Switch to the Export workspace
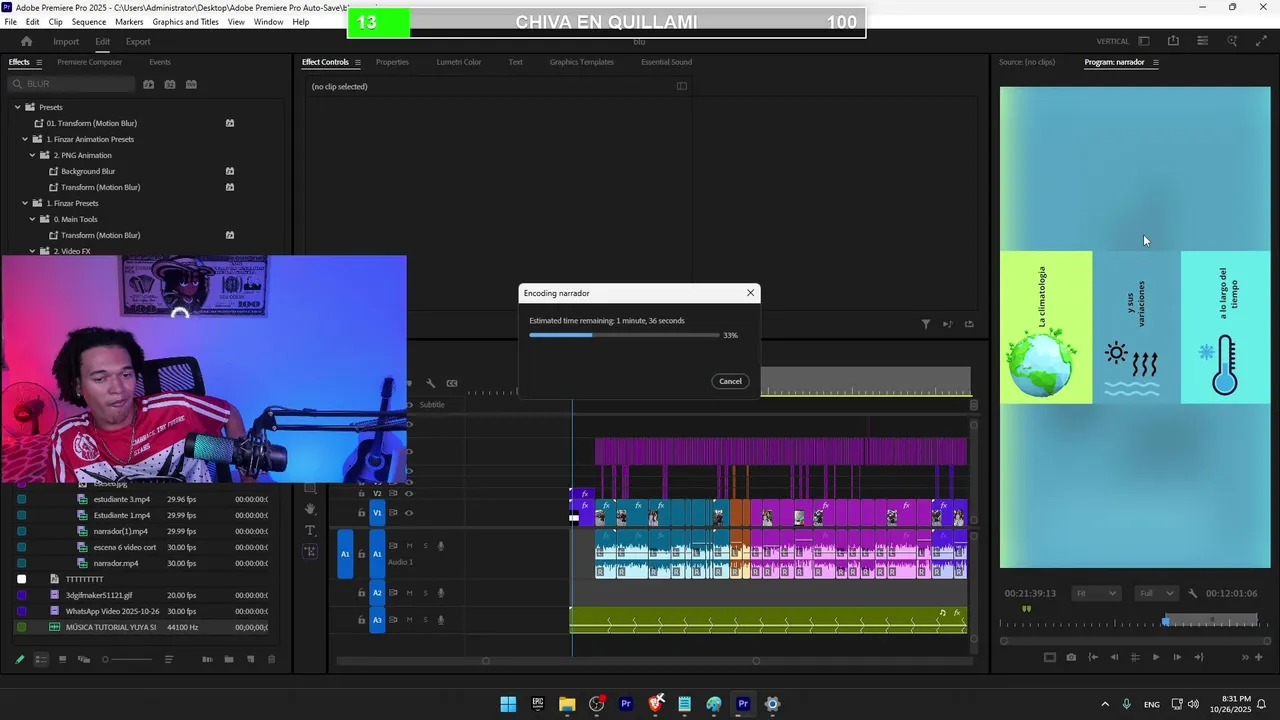This screenshot has width=1280, height=720. click(x=138, y=41)
